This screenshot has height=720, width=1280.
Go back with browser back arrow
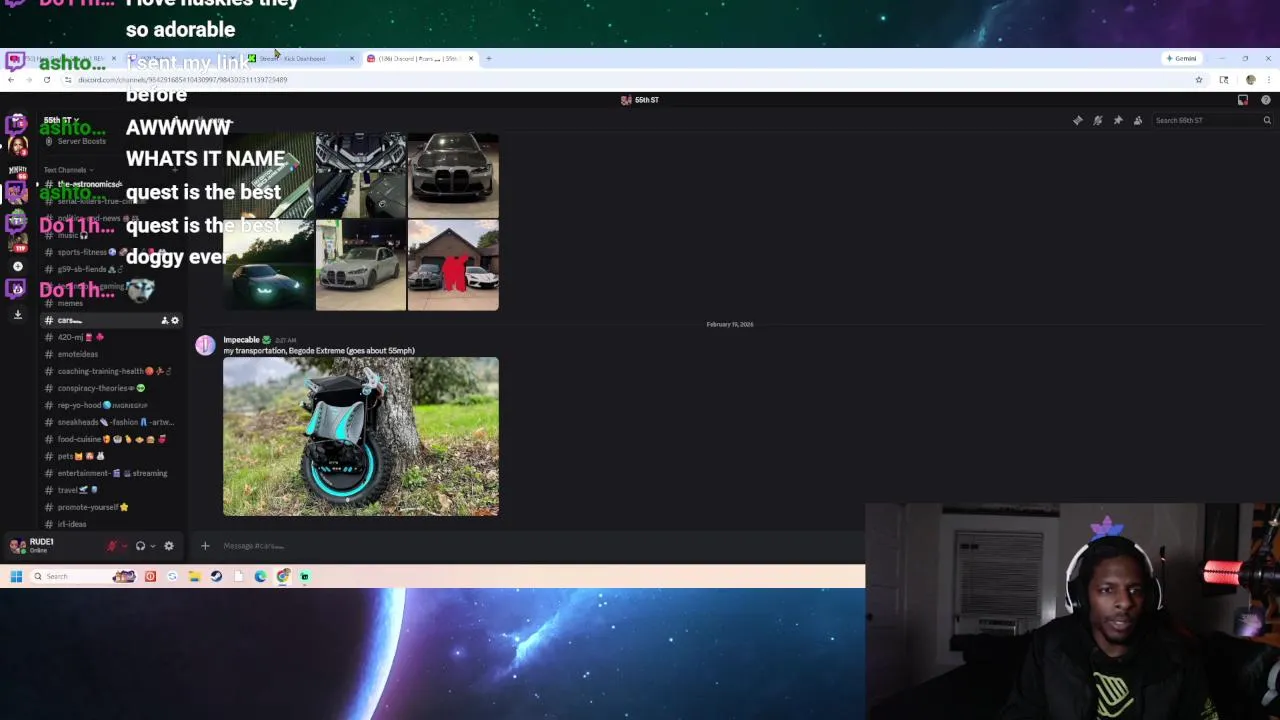click(x=11, y=80)
